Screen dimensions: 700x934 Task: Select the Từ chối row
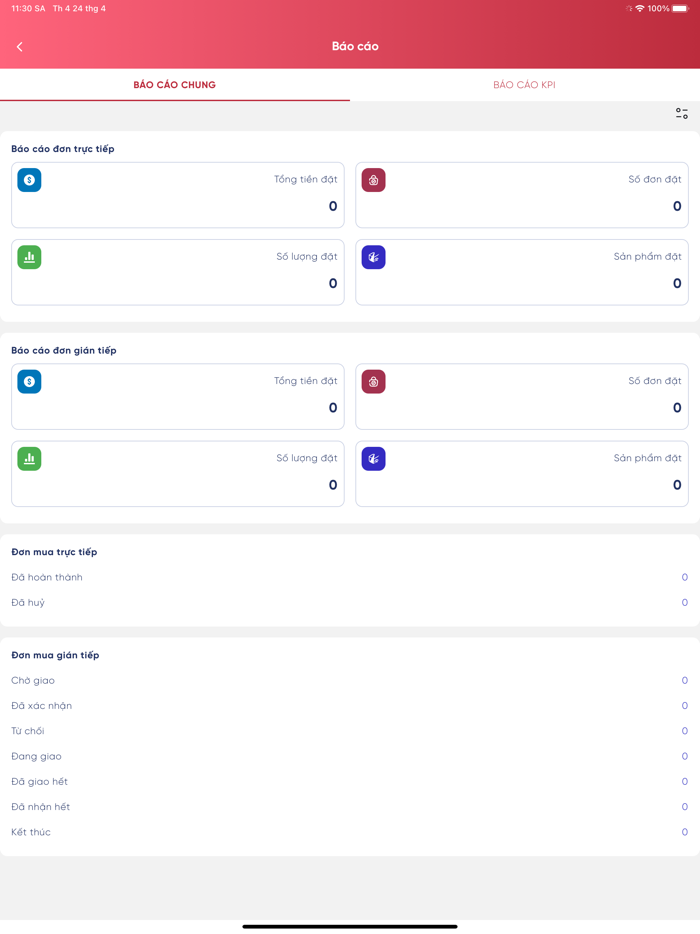click(350, 731)
